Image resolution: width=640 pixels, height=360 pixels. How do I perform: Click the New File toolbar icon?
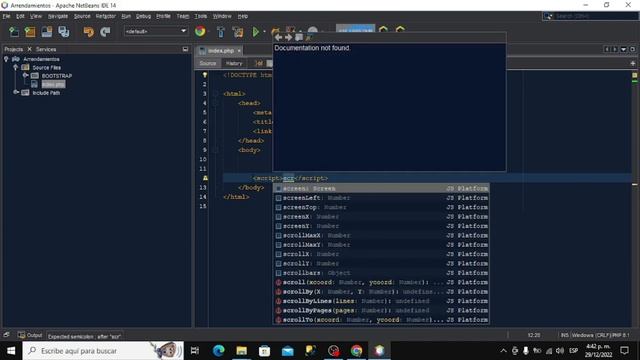pyautogui.click(x=13, y=32)
